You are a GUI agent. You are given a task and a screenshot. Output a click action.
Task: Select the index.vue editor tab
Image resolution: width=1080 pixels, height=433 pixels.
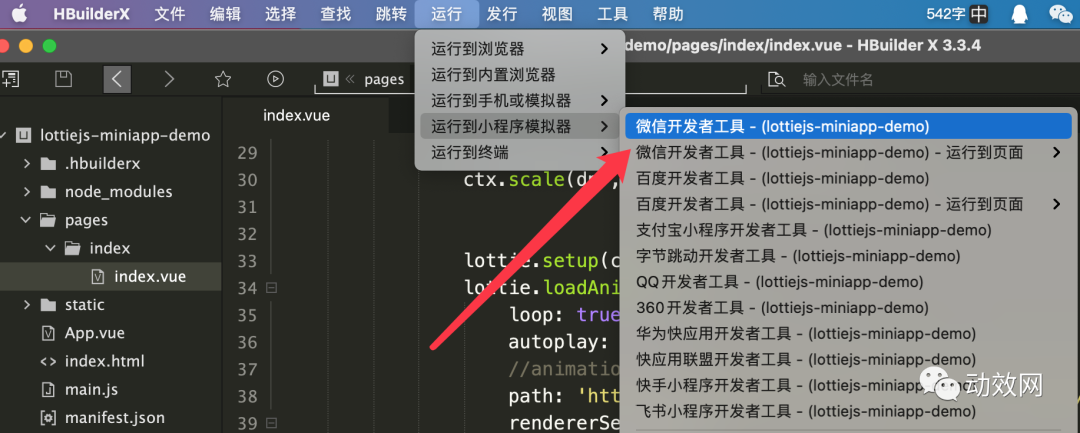(296, 116)
